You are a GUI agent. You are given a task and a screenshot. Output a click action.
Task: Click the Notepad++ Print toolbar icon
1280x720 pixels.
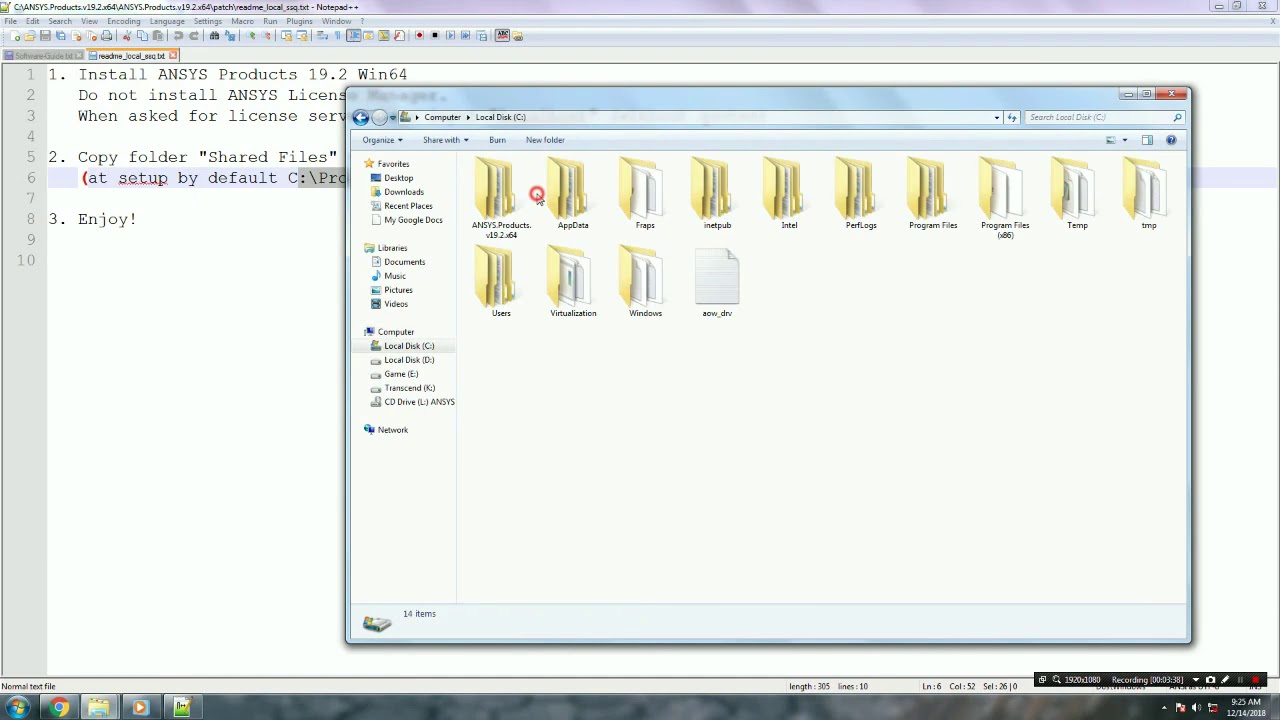(x=107, y=36)
